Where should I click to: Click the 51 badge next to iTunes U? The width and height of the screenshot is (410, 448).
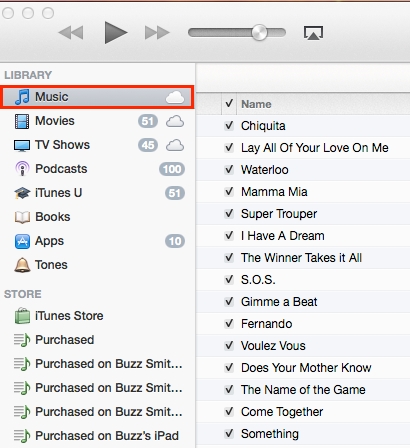pyautogui.click(x=175, y=193)
